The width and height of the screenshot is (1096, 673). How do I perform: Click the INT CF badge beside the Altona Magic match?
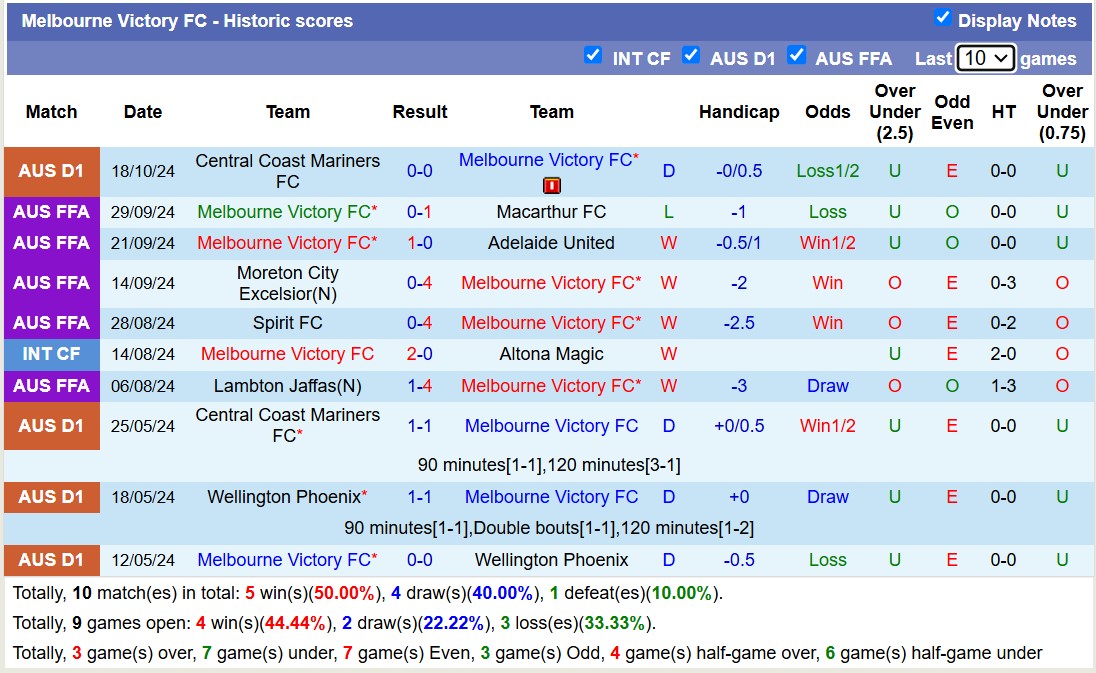[51, 354]
